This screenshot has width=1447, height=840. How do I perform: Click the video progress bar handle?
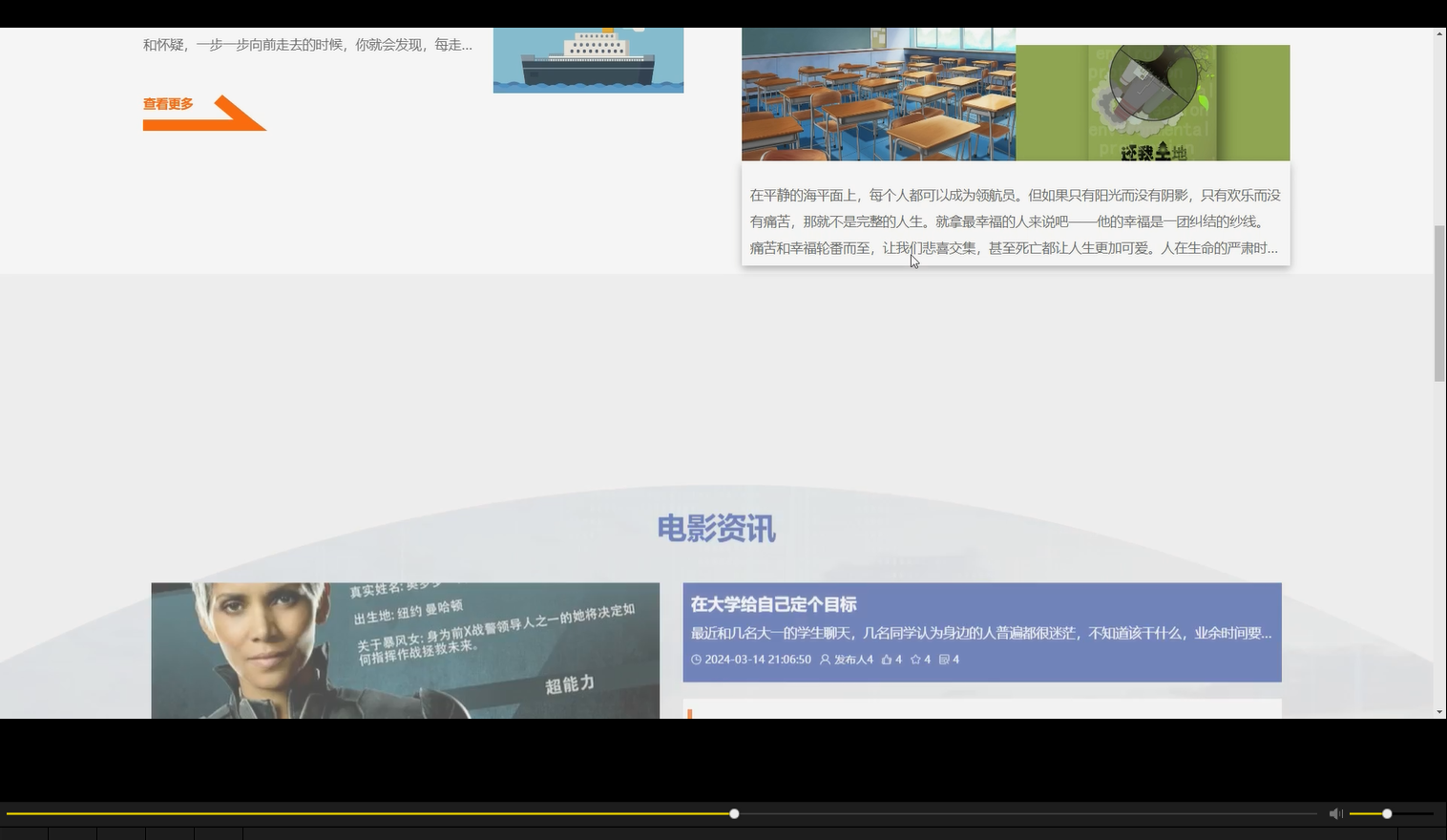pyautogui.click(x=733, y=813)
